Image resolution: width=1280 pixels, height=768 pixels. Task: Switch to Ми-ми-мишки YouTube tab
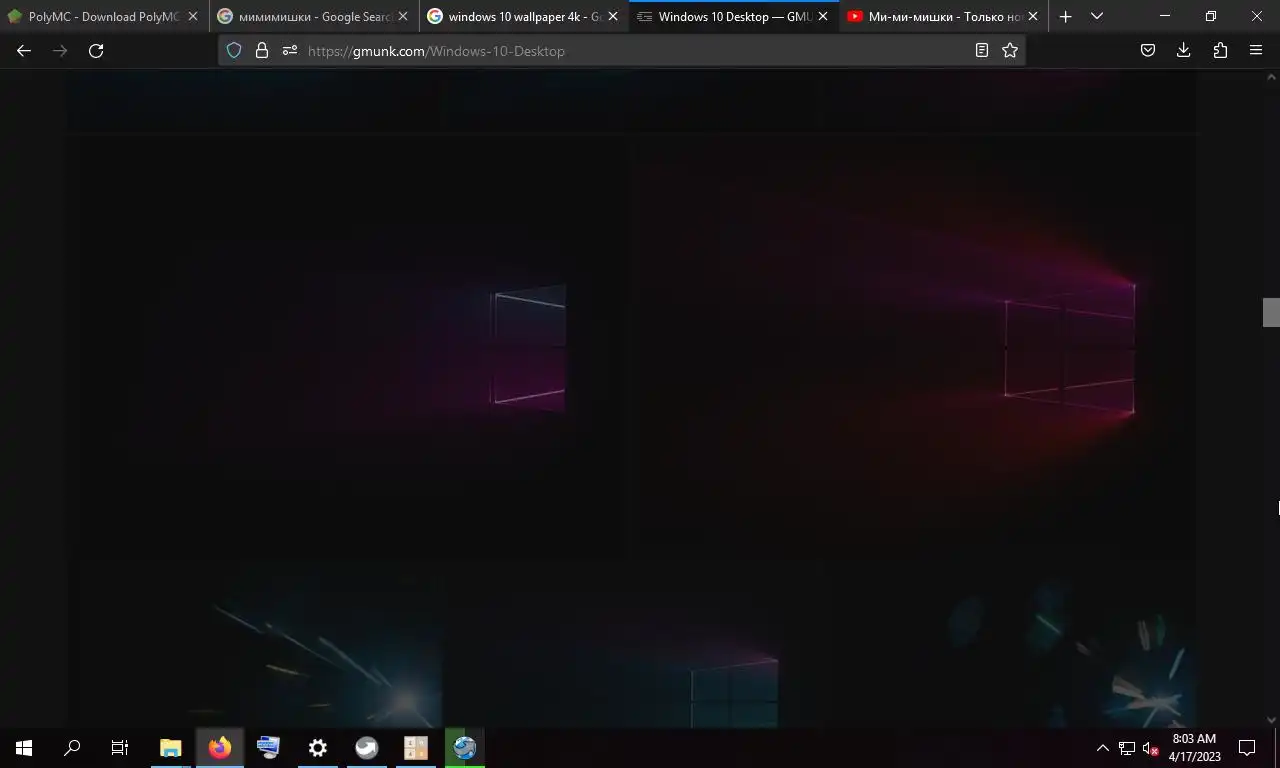pyautogui.click(x=944, y=17)
